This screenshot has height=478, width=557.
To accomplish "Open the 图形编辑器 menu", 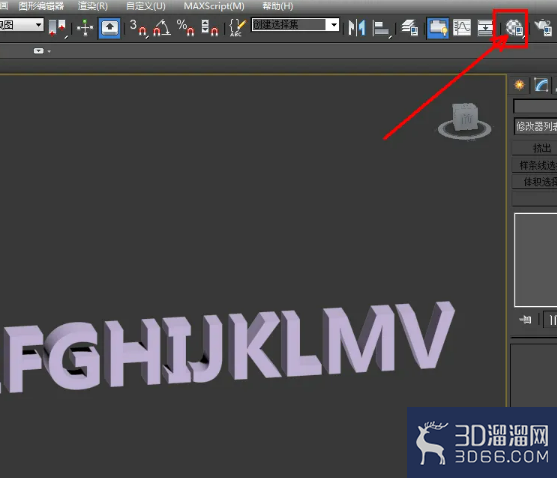I will [41, 6].
